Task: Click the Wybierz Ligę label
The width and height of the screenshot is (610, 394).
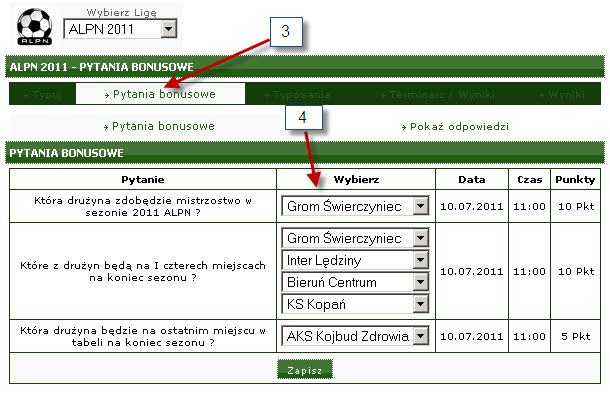Action: pyautogui.click(x=121, y=12)
